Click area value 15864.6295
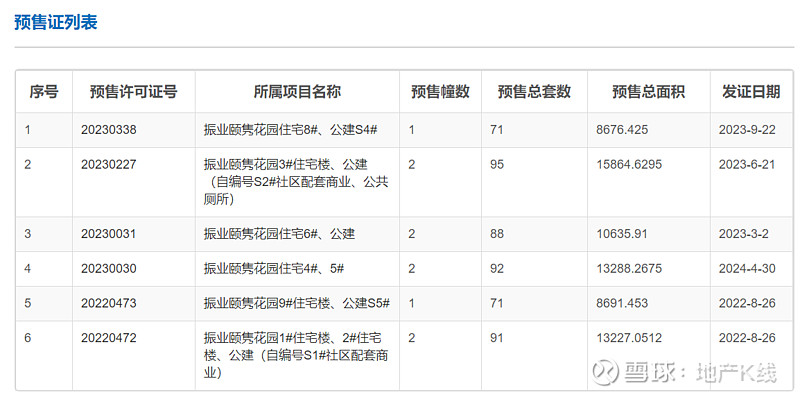The height and width of the screenshot is (397, 800). point(629,165)
